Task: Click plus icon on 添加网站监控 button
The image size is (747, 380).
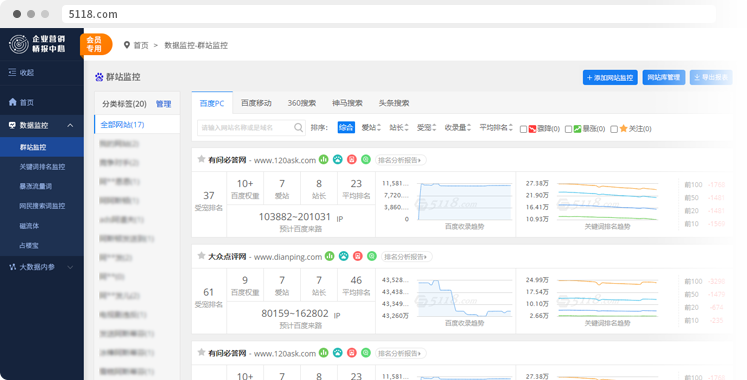Action: coord(589,78)
